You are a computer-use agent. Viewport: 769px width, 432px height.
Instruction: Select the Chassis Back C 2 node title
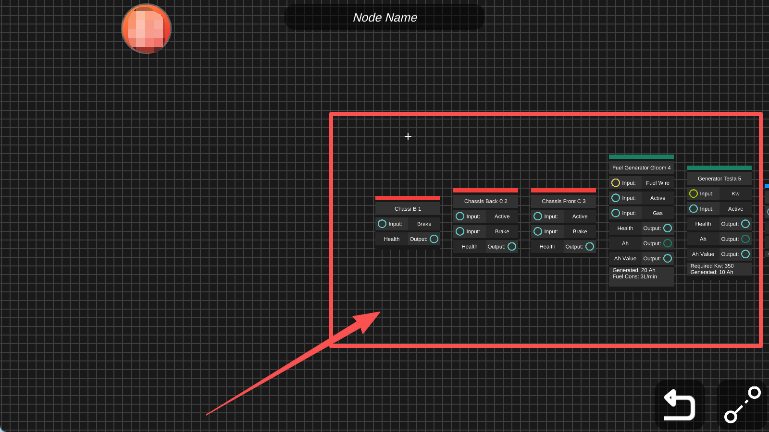click(x=485, y=201)
